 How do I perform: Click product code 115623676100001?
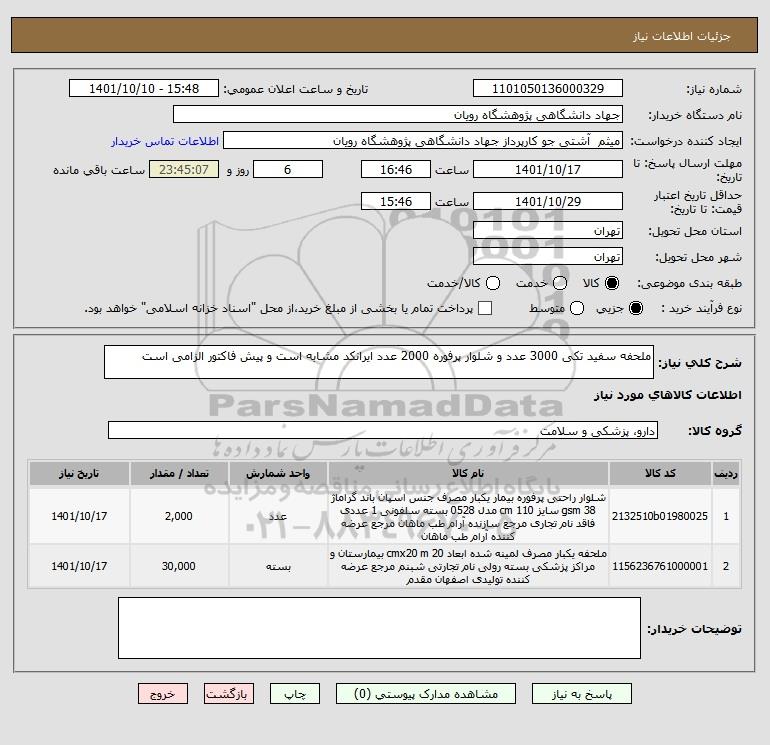coord(660,566)
